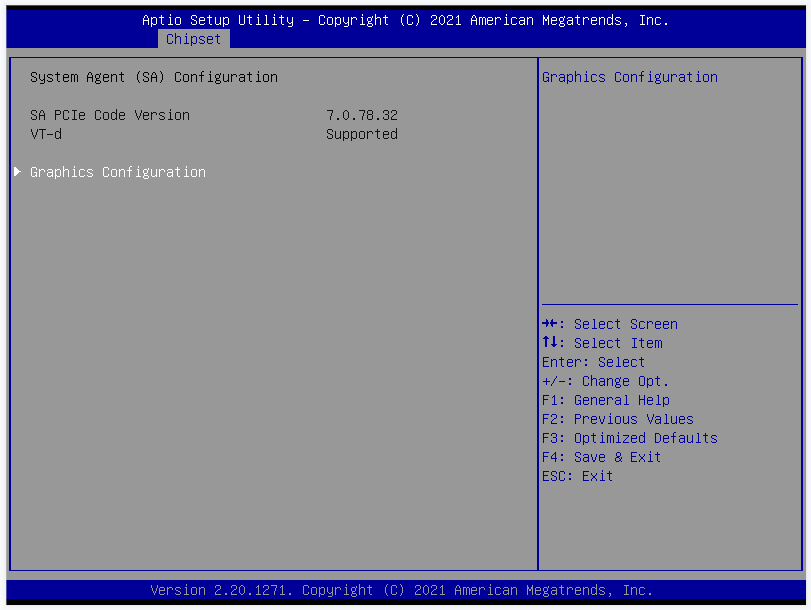The width and height of the screenshot is (811, 610).
Task: Click the System Agent (SA) Configuration heading
Action: point(154,77)
